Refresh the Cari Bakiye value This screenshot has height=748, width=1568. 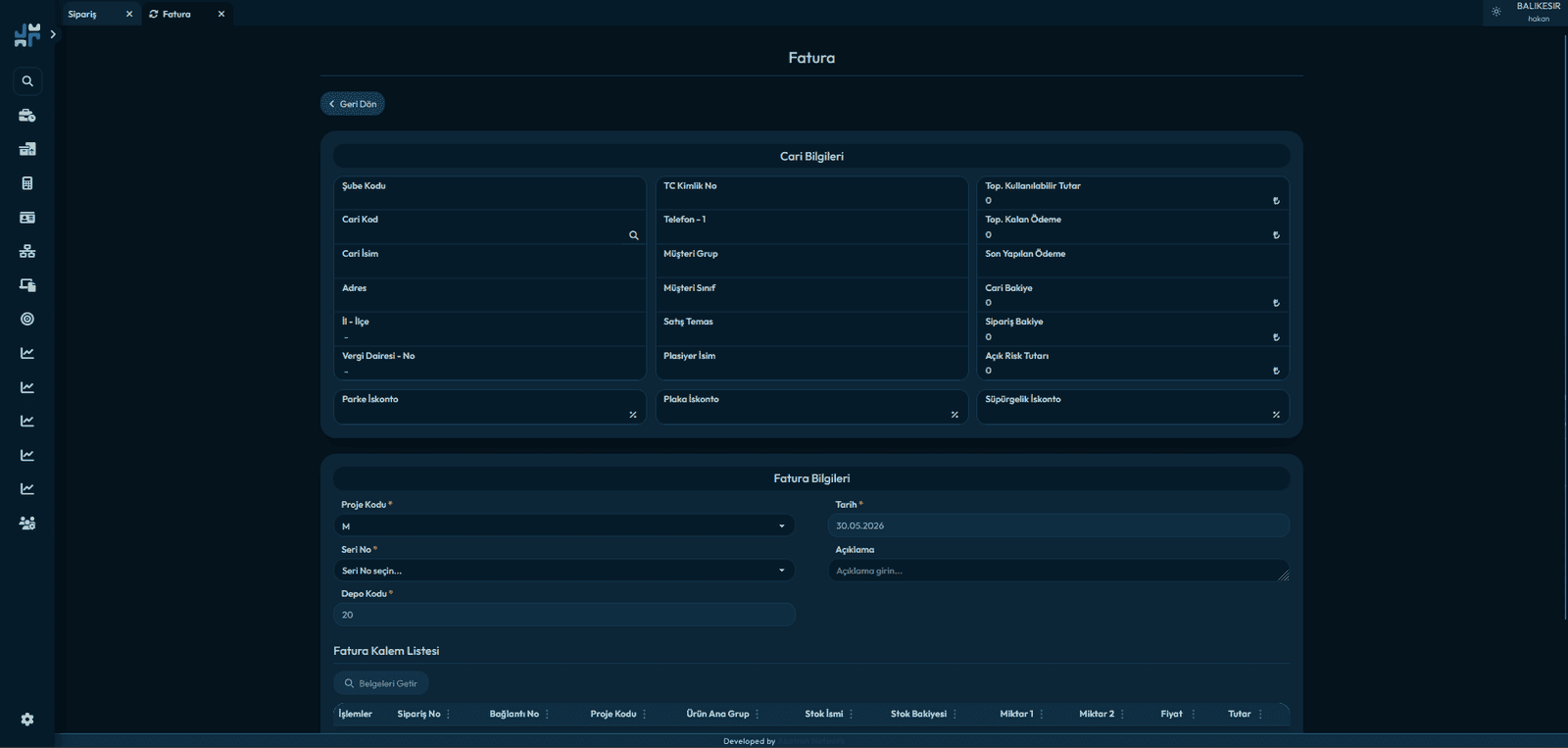coord(1276,303)
